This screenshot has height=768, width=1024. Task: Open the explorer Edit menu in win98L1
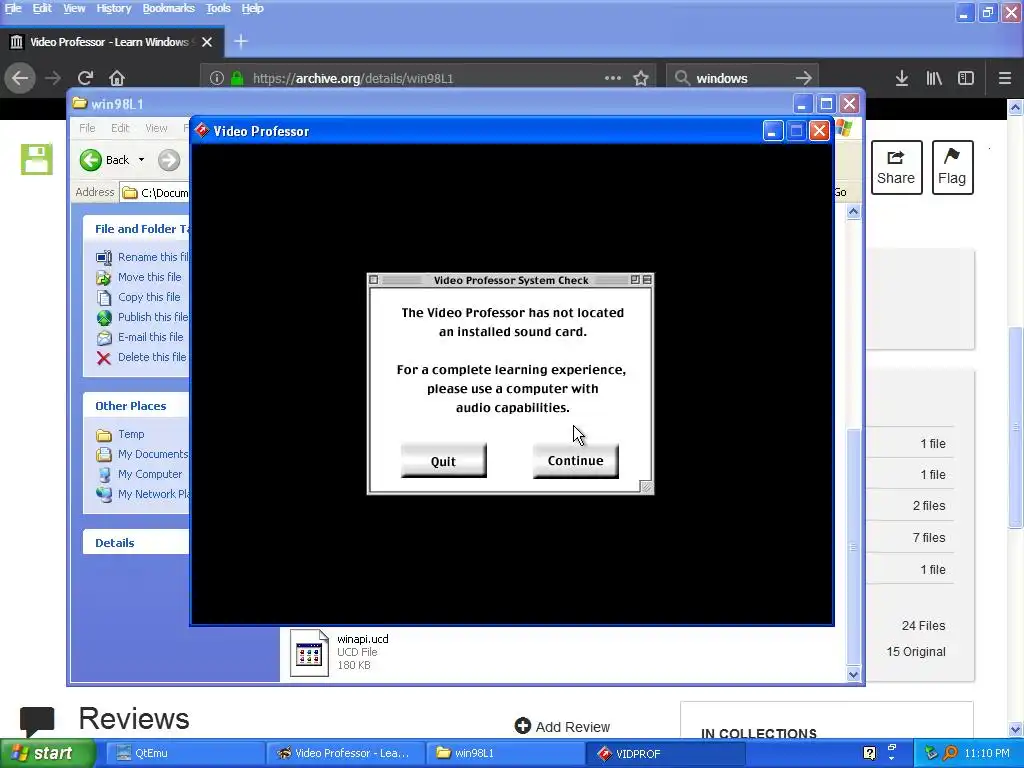coord(120,128)
